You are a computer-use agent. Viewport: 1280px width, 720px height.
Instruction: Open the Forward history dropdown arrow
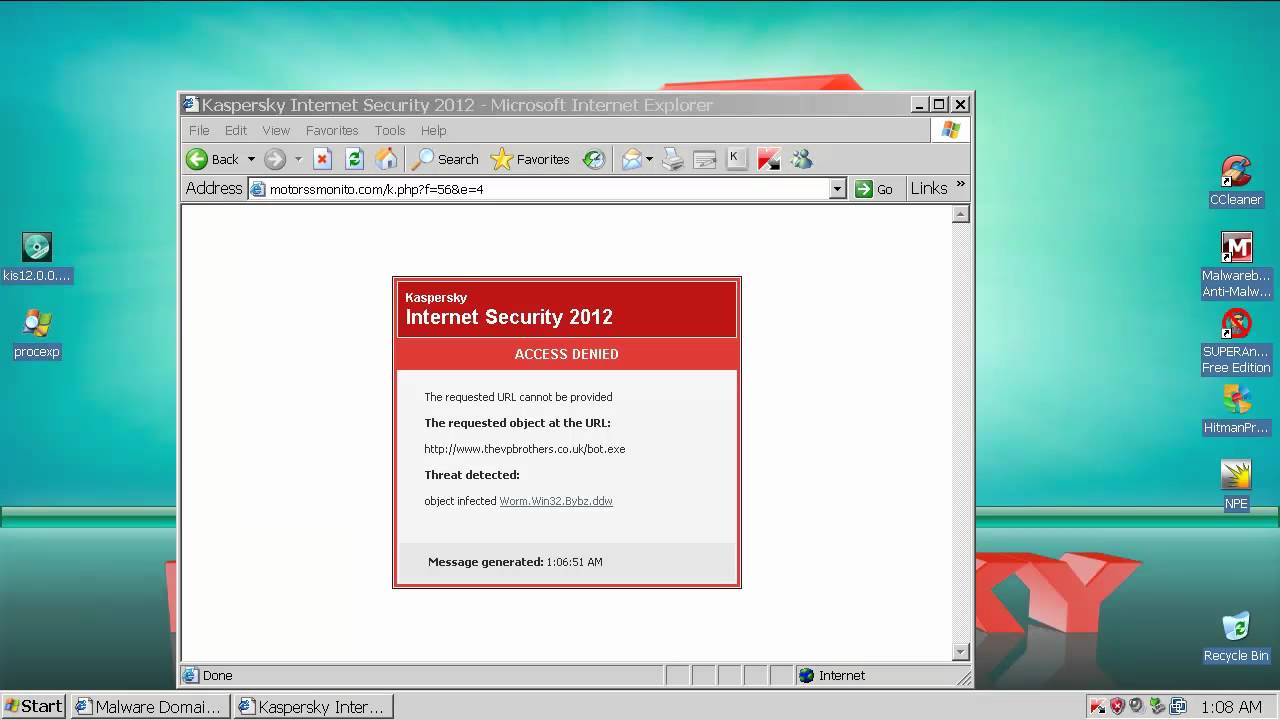pos(297,159)
